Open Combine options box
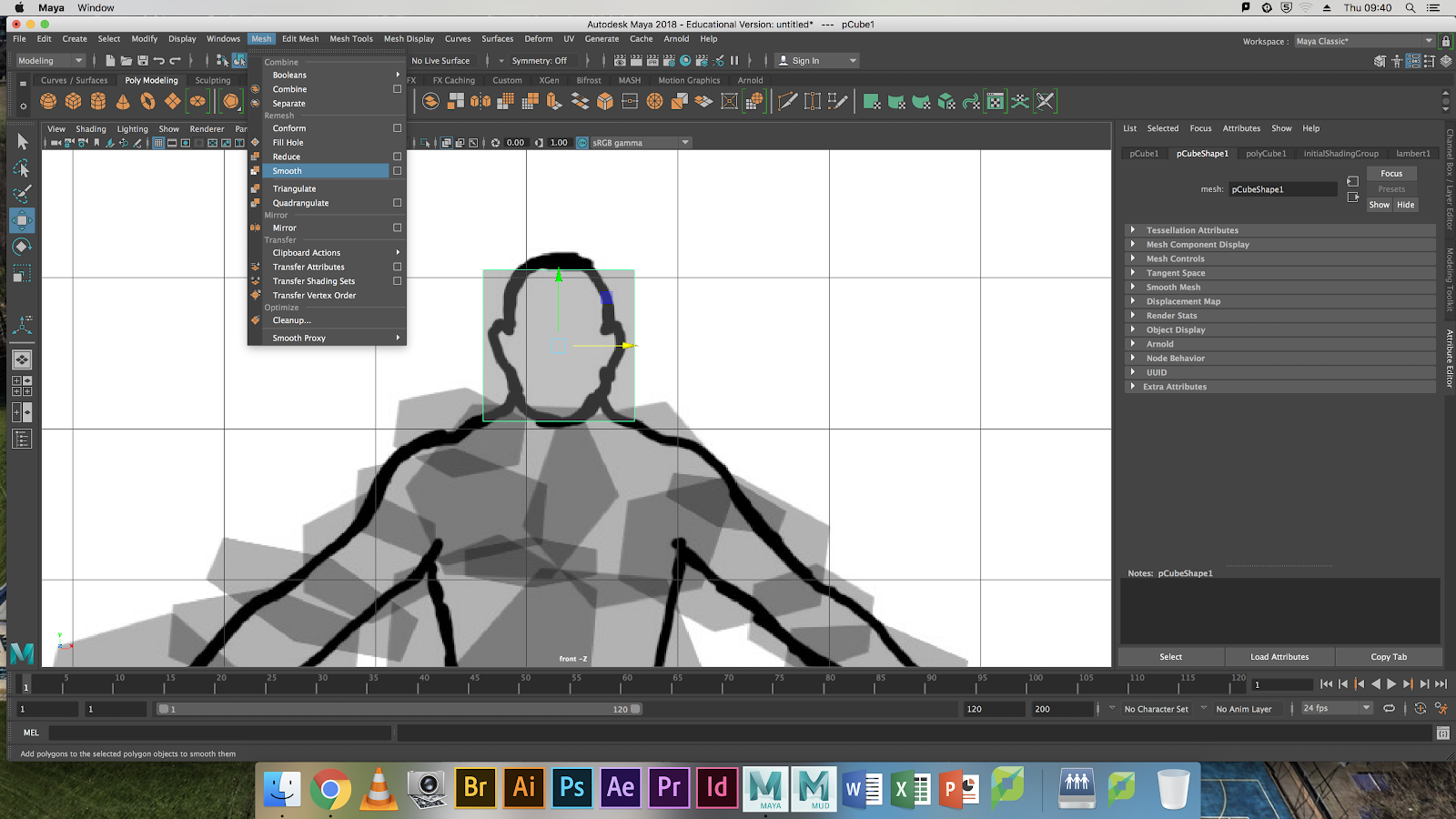The image size is (1456, 819). [x=397, y=89]
